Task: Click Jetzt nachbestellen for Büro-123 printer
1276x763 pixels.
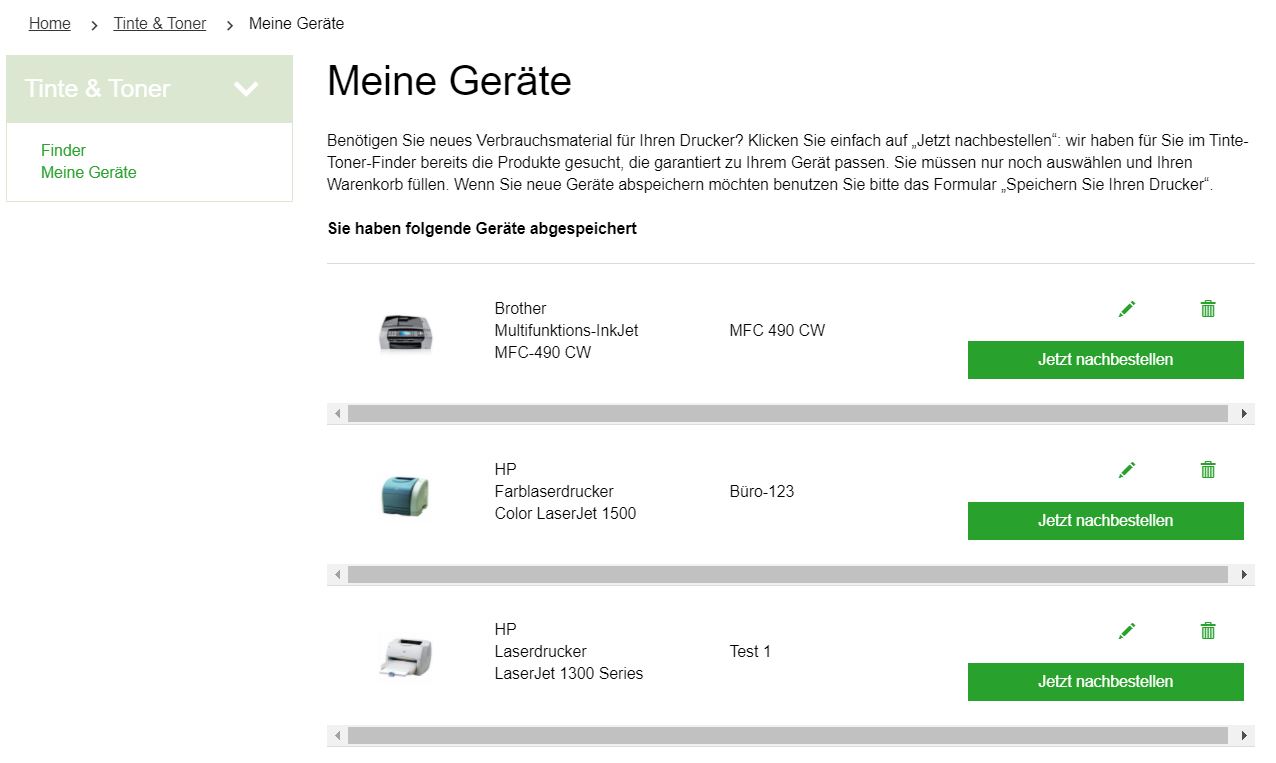Action: [x=1105, y=521]
